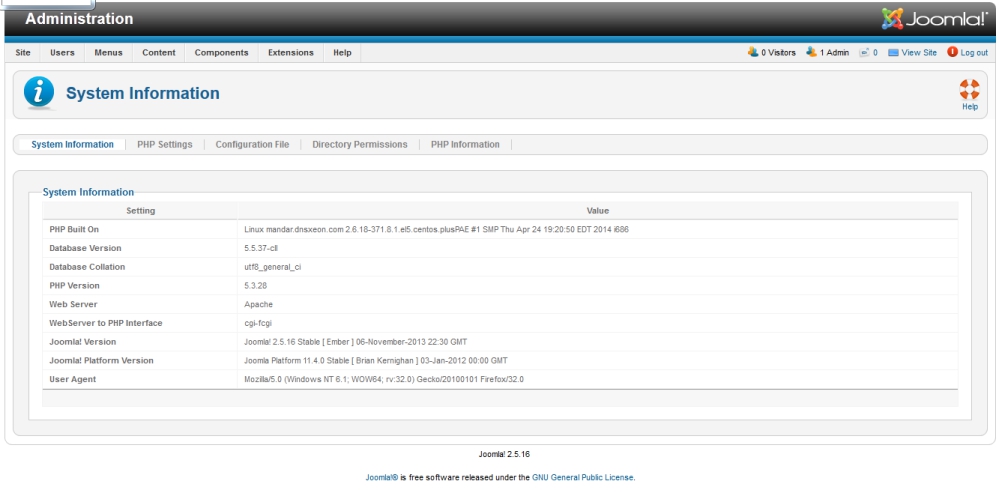
Task: Click the Setting column header
Action: click(x=140, y=211)
